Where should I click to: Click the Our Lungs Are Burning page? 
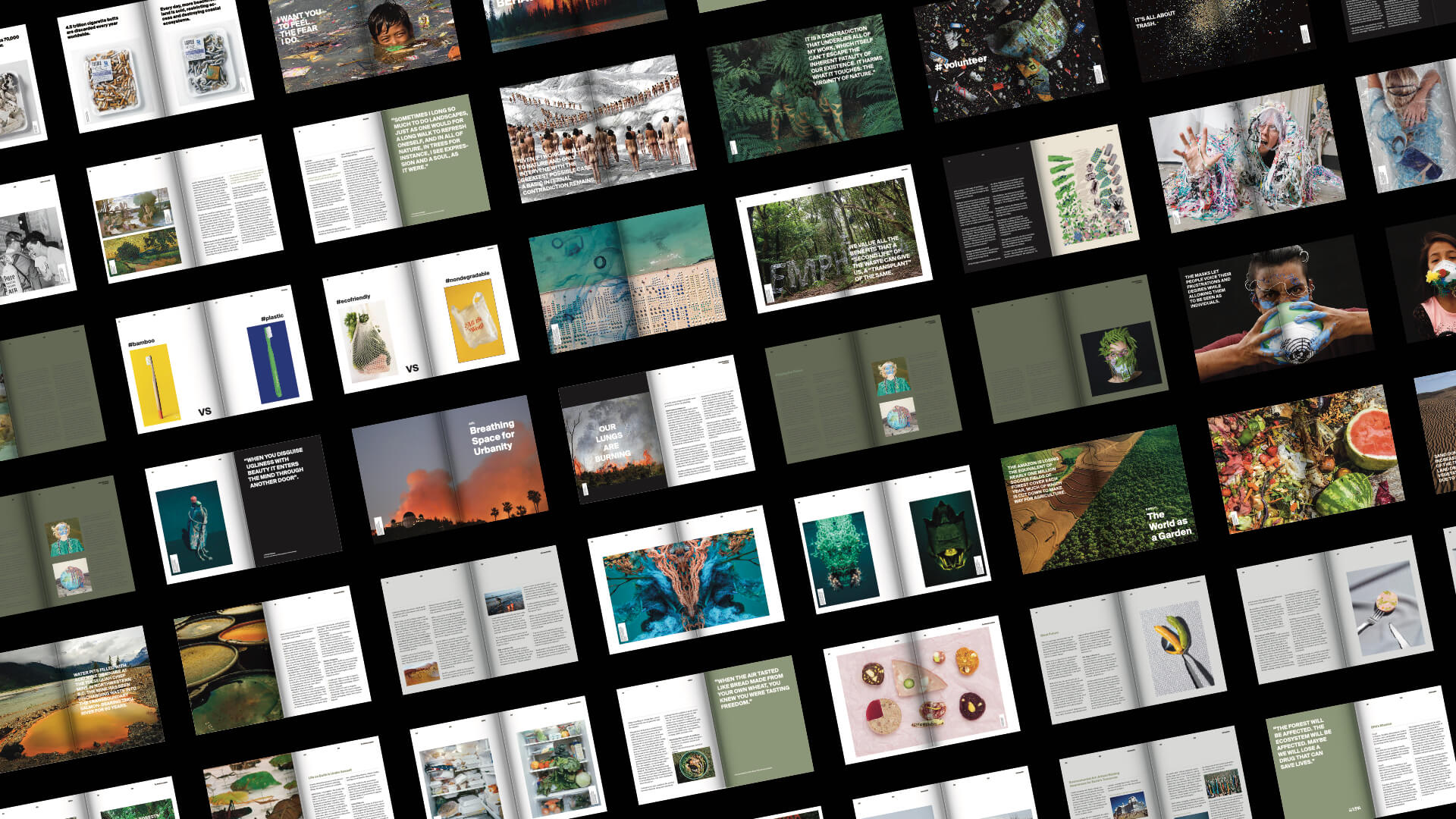[x=612, y=444]
